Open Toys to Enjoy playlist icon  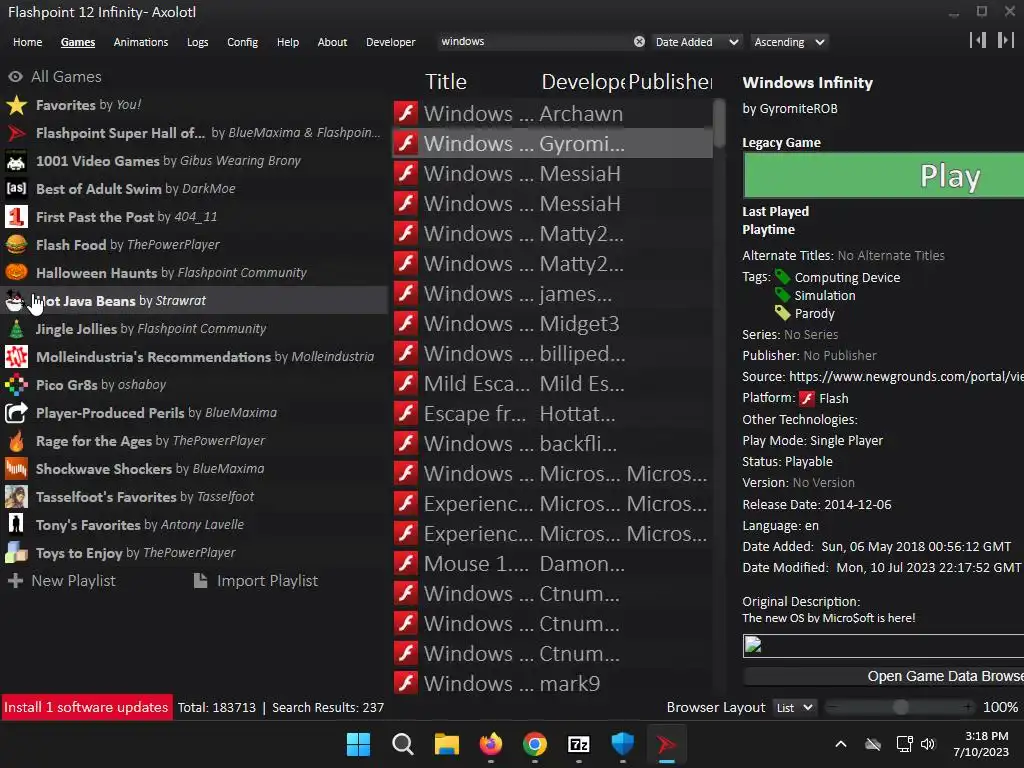(x=16, y=552)
